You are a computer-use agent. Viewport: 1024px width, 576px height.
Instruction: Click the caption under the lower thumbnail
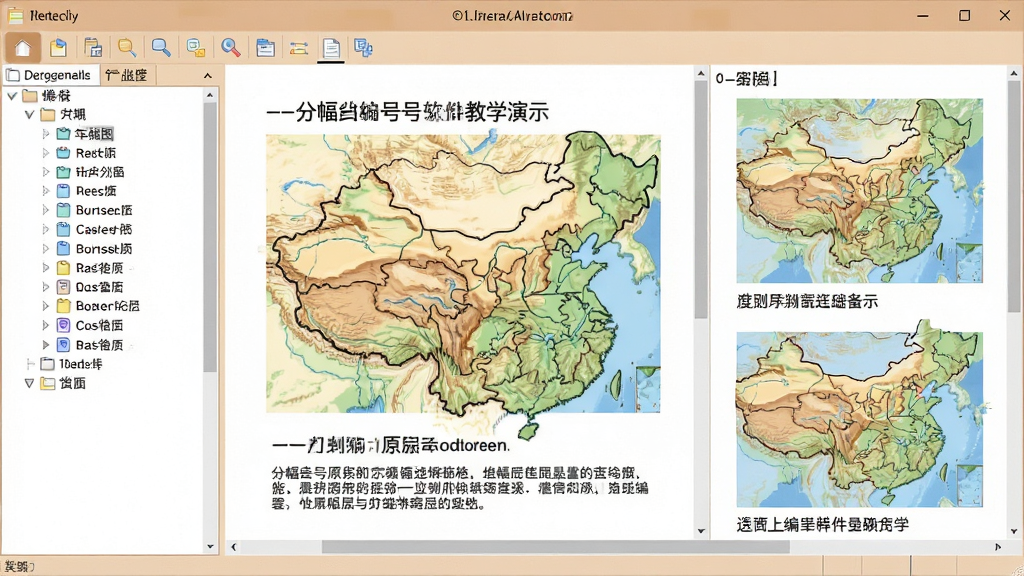coord(823,524)
